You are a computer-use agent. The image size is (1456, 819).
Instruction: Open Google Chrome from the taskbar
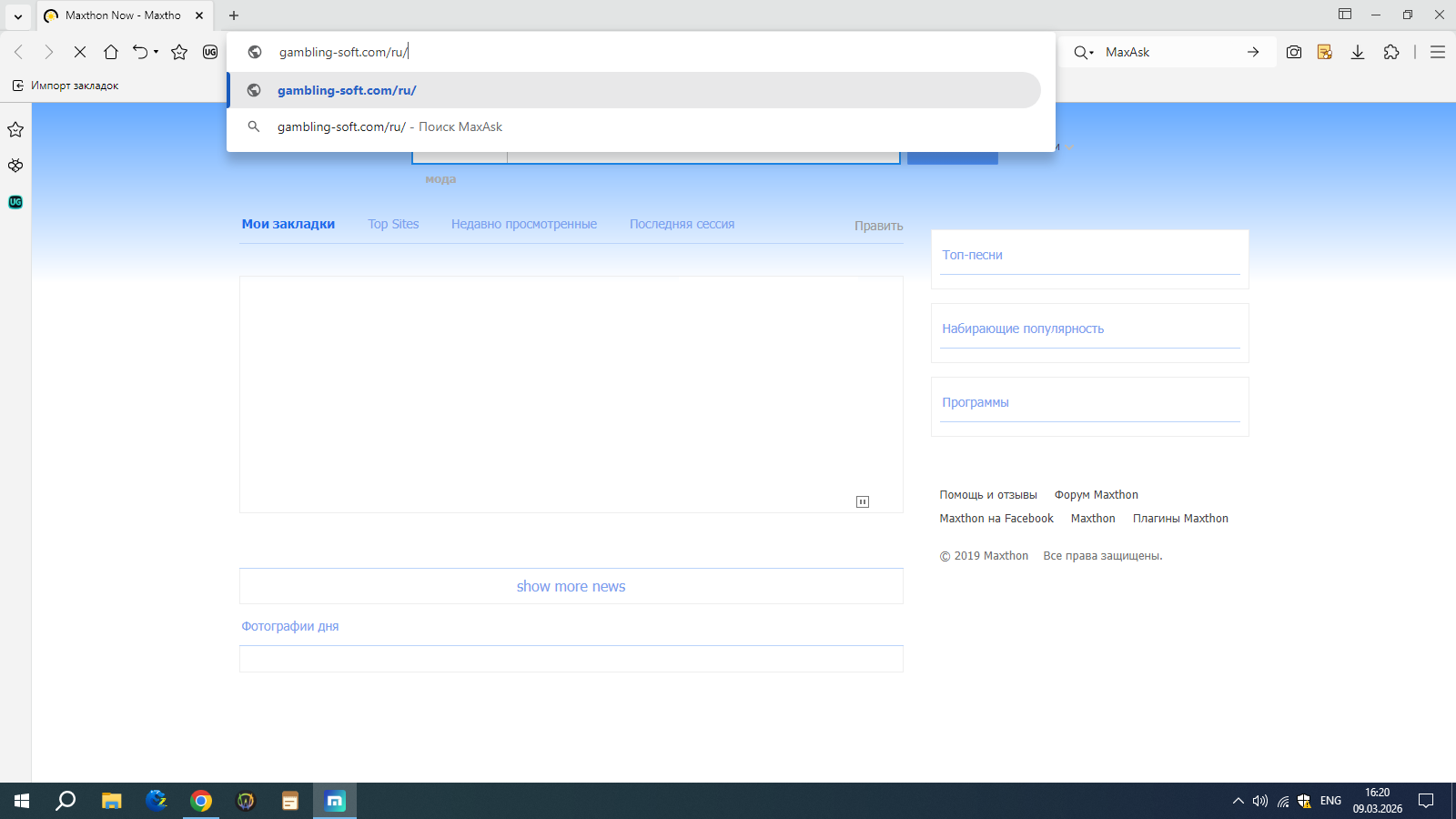point(201,801)
